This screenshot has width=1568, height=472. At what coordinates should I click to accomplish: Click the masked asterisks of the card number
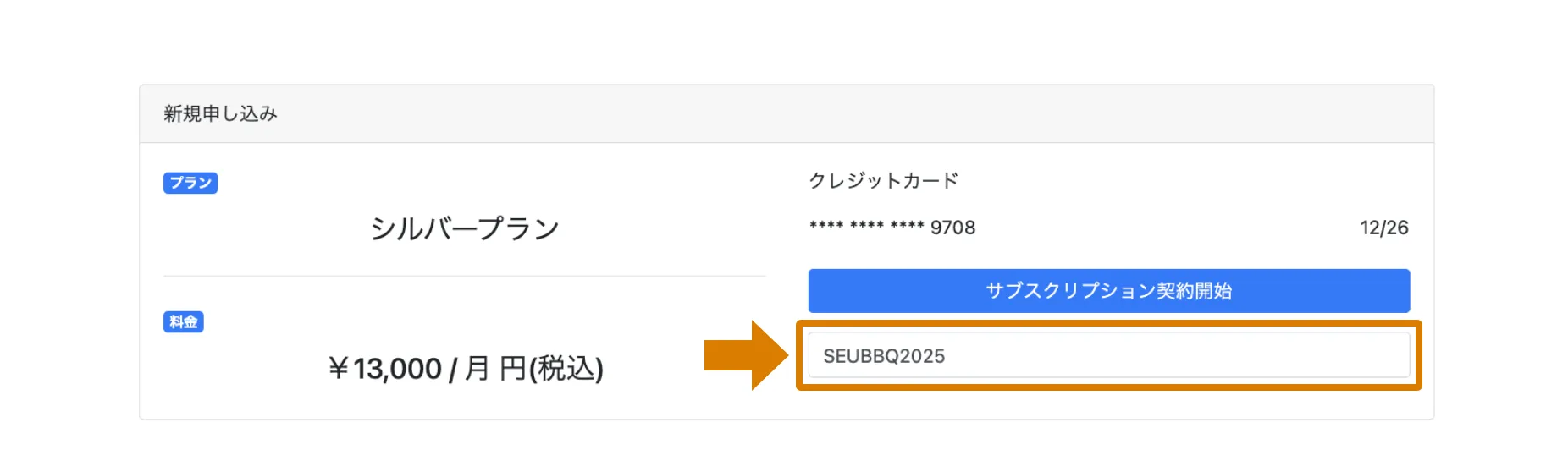[x=865, y=226]
